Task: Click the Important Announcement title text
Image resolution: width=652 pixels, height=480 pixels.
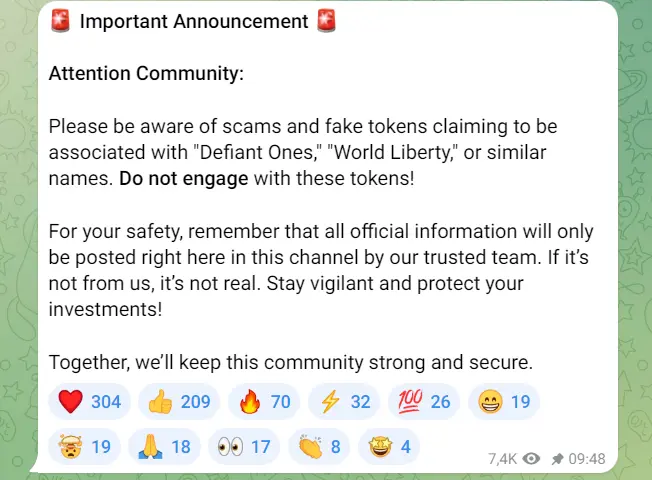Action: coord(192,21)
